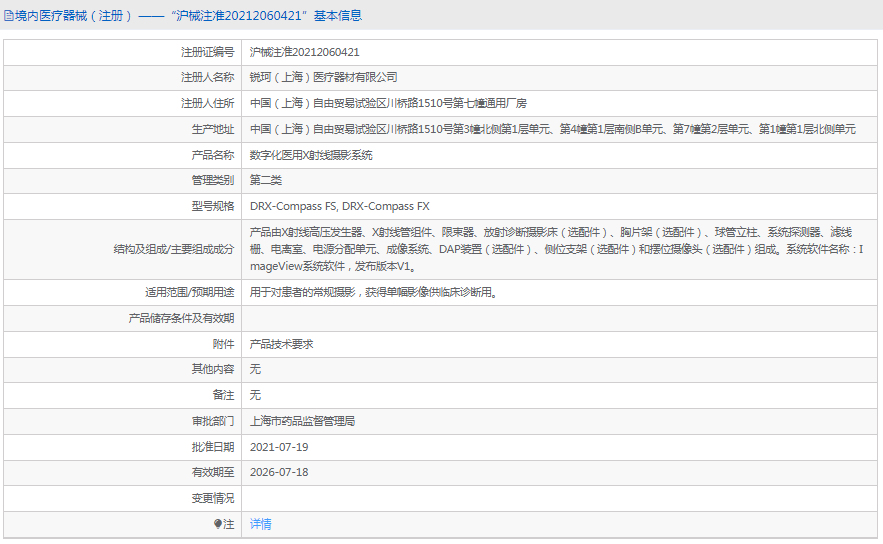Select the registrant address ending 第七幢通用厂房
Screen dimensions: 883x544
coord(389,104)
